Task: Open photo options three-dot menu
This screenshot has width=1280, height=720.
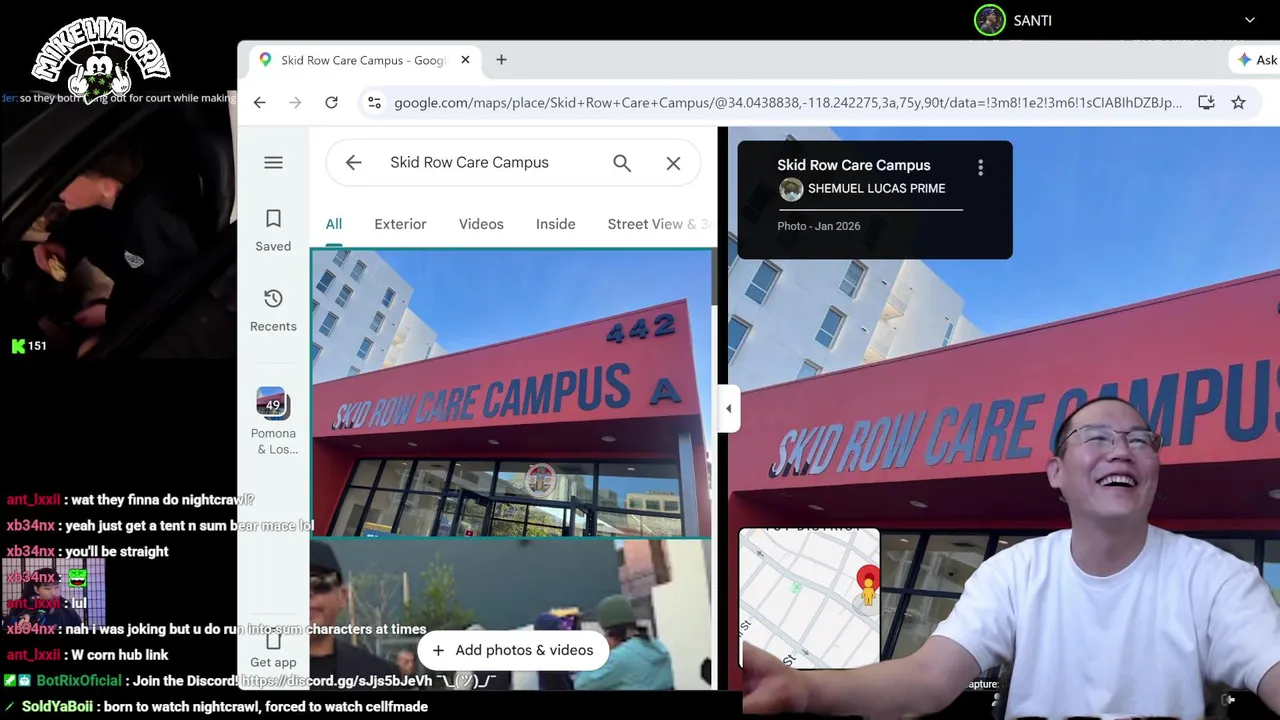Action: (x=980, y=167)
